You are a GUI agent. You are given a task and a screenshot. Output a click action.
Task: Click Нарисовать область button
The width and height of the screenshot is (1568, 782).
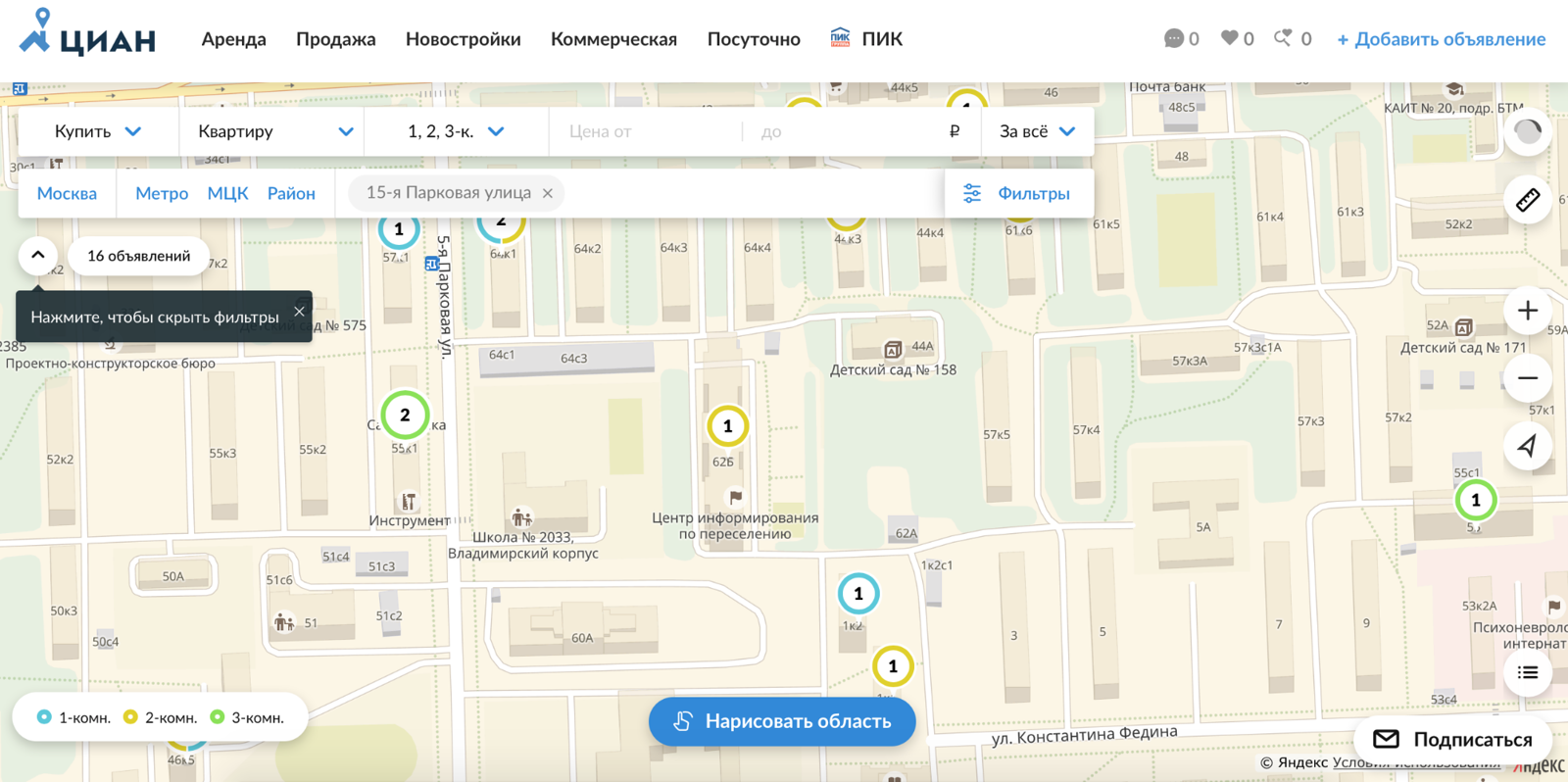pyautogui.click(x=782, y=721)
